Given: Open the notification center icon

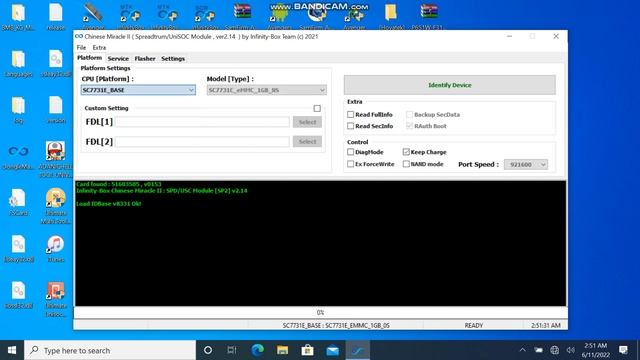Looking at the screenshot, I should click(623, 350).
